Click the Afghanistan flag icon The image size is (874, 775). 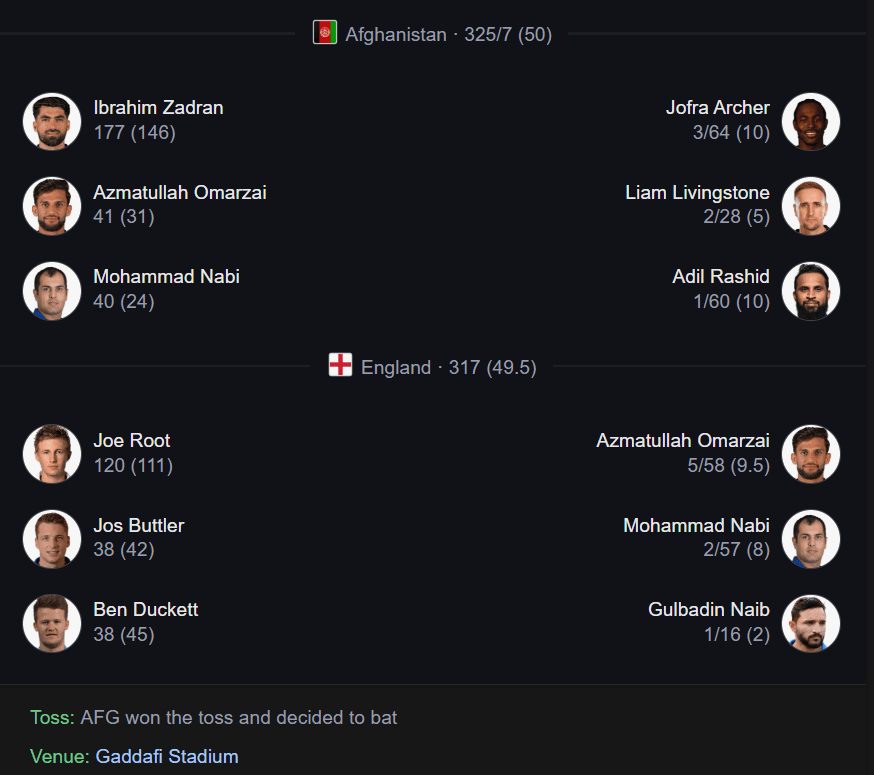coord(325,33)
